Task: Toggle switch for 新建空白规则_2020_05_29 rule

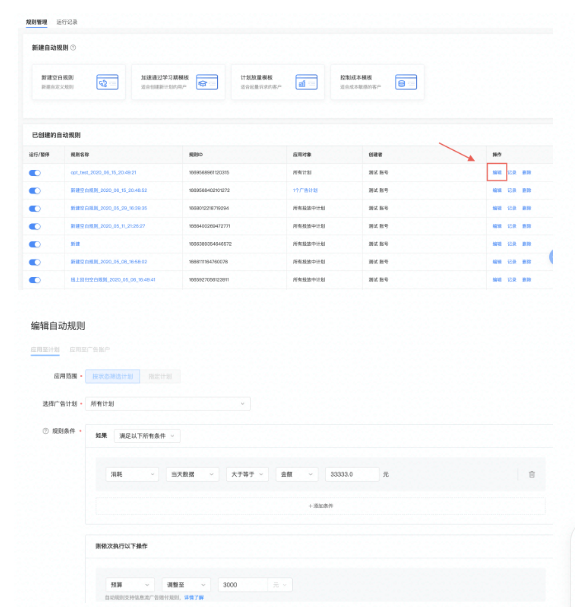Action: pyautogui.click(x=35, y=208)
